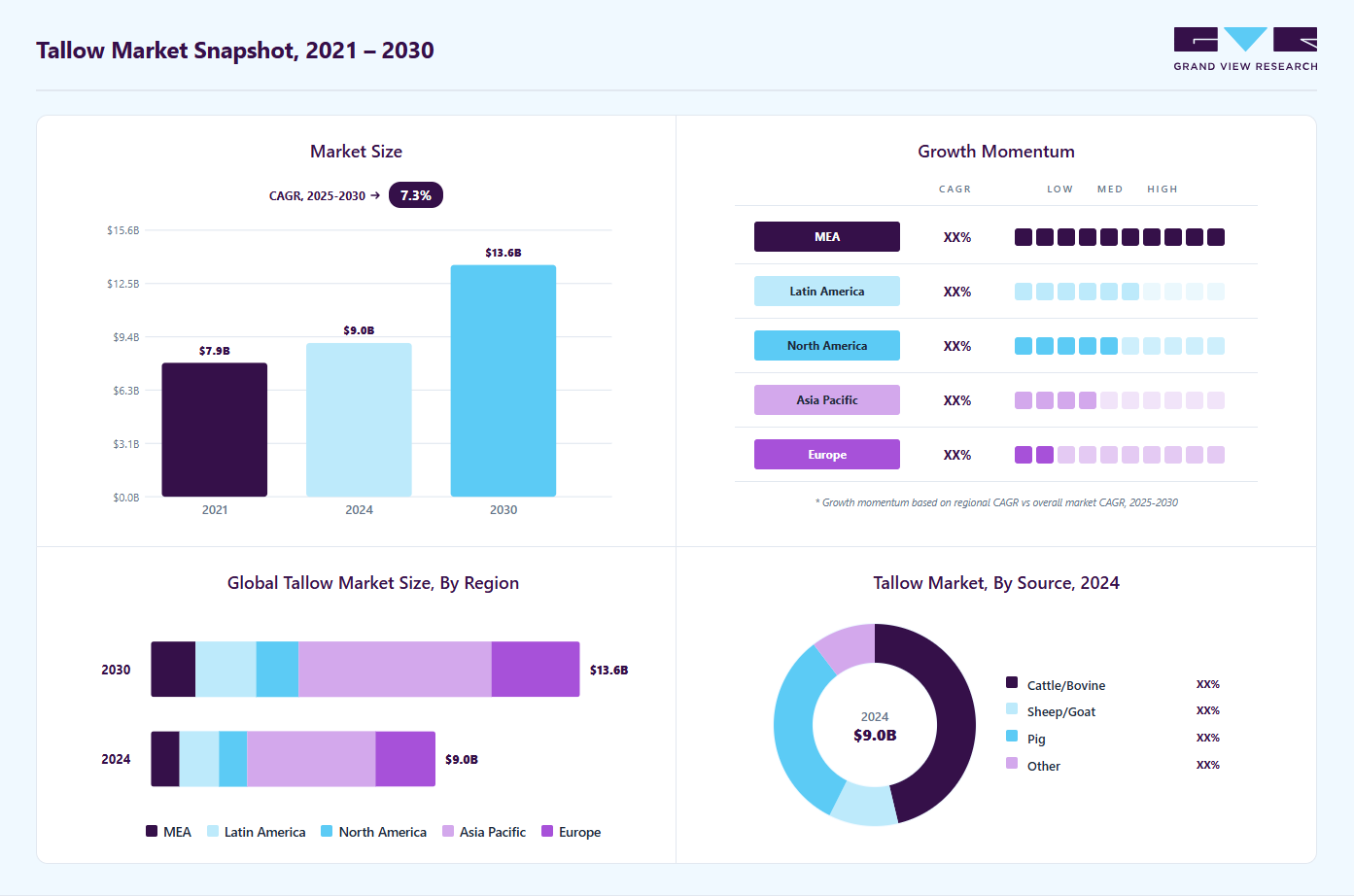Click the Latin America momentum indicator row
The image size is (1354, 896).
[1120, 292]
